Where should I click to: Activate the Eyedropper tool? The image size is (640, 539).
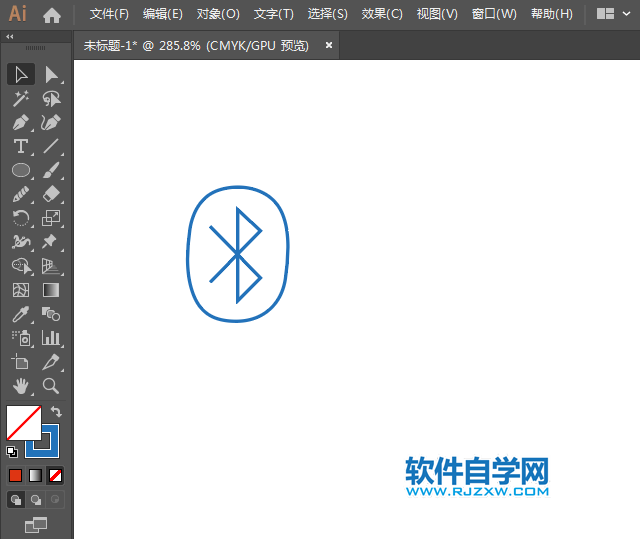click(20, 314)
